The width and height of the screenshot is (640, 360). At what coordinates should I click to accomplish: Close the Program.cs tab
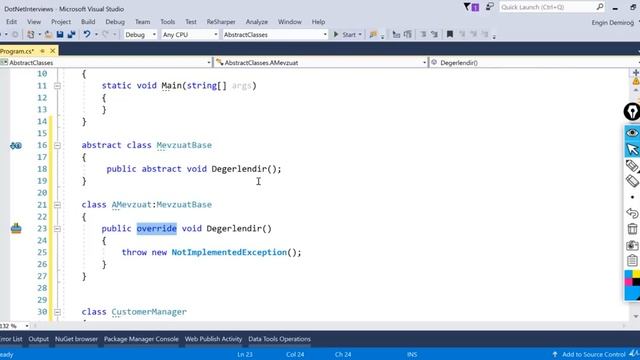pos(53,51)
